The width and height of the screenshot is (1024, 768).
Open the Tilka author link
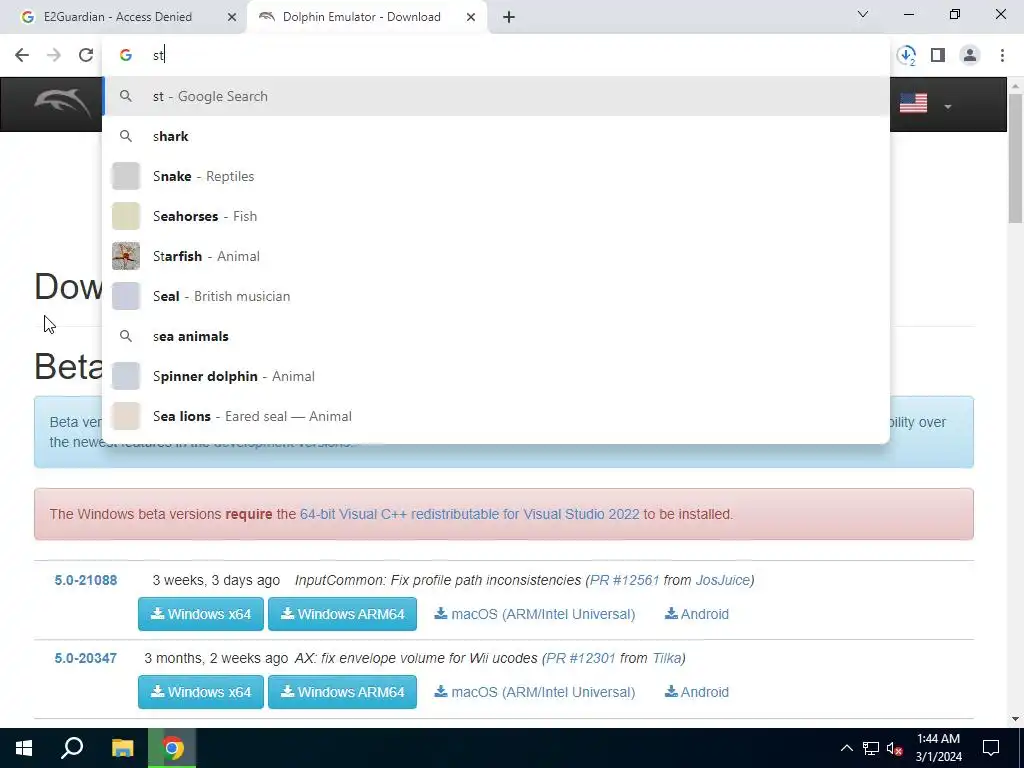pos(667,658)
